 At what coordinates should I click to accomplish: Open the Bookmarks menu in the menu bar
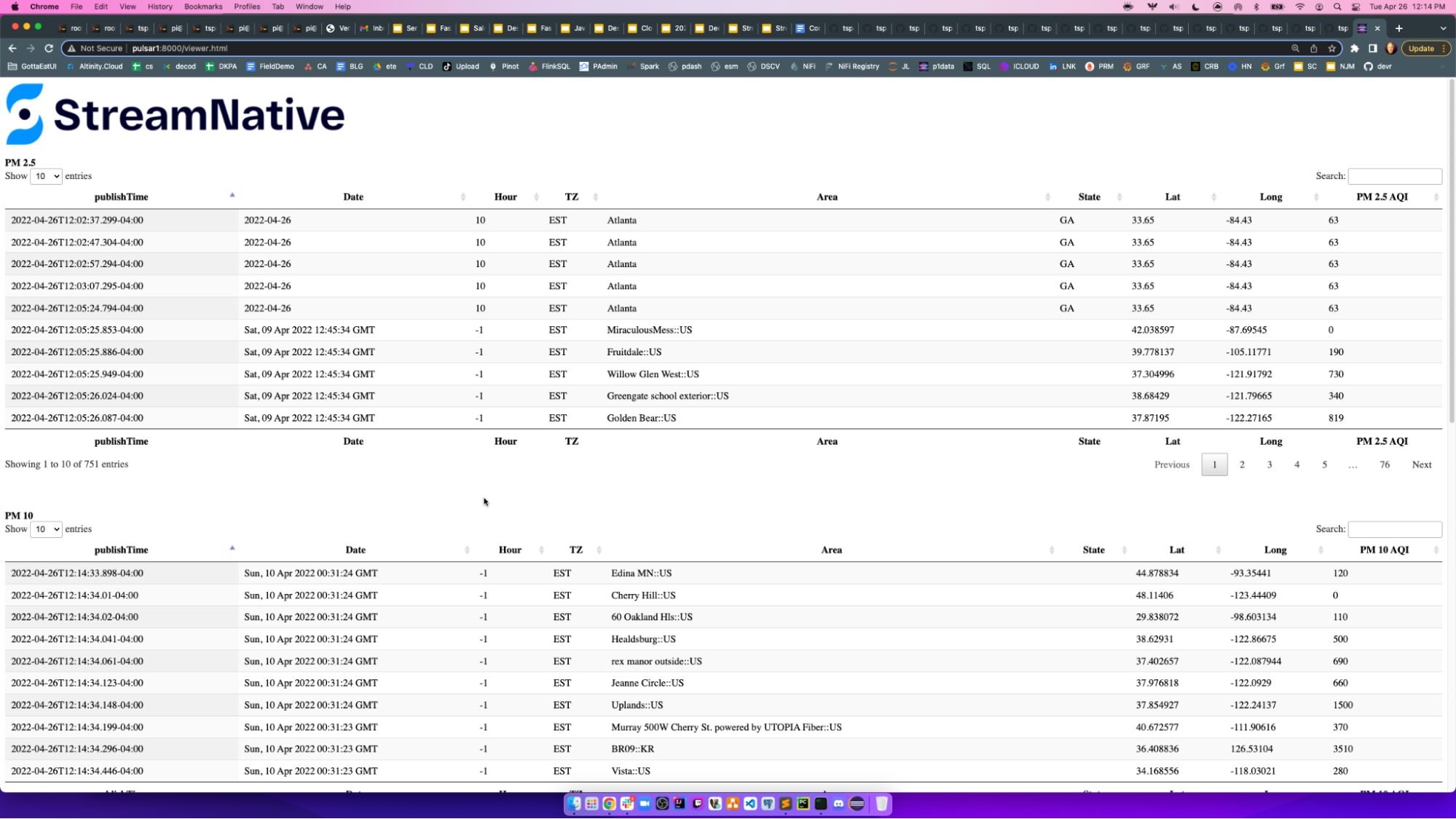[203, 7]
